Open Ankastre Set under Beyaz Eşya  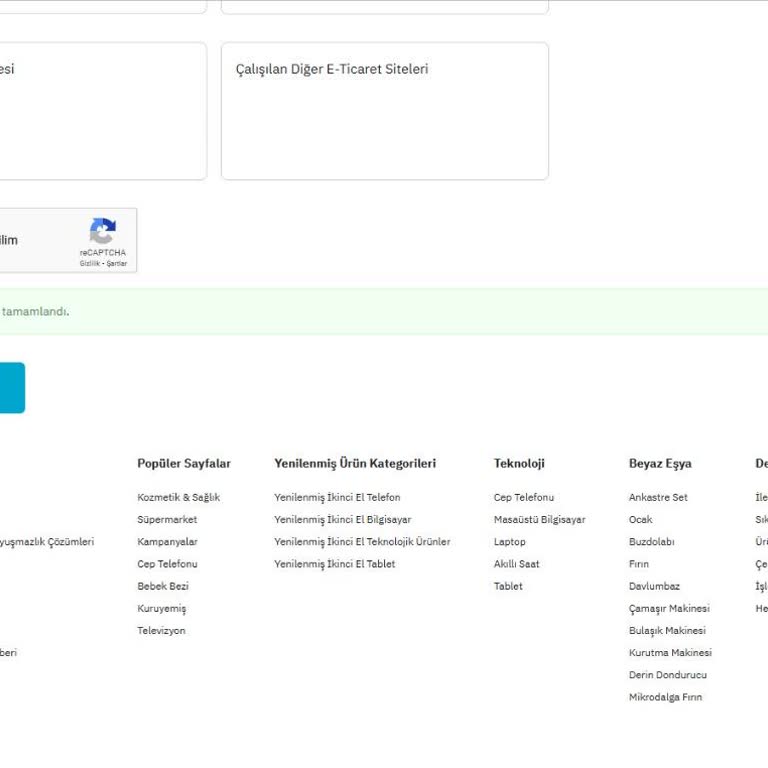658,497
